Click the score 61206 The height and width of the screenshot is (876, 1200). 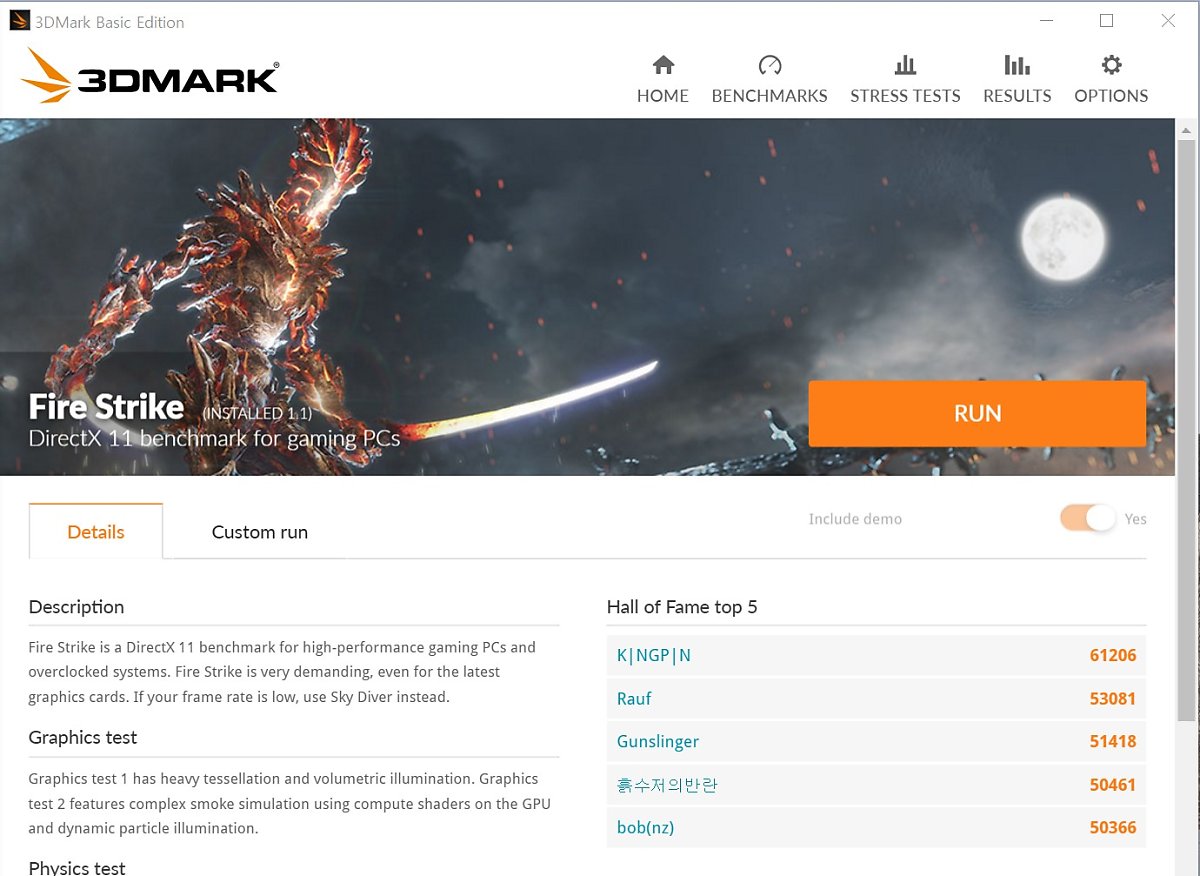pos(1113,655)
